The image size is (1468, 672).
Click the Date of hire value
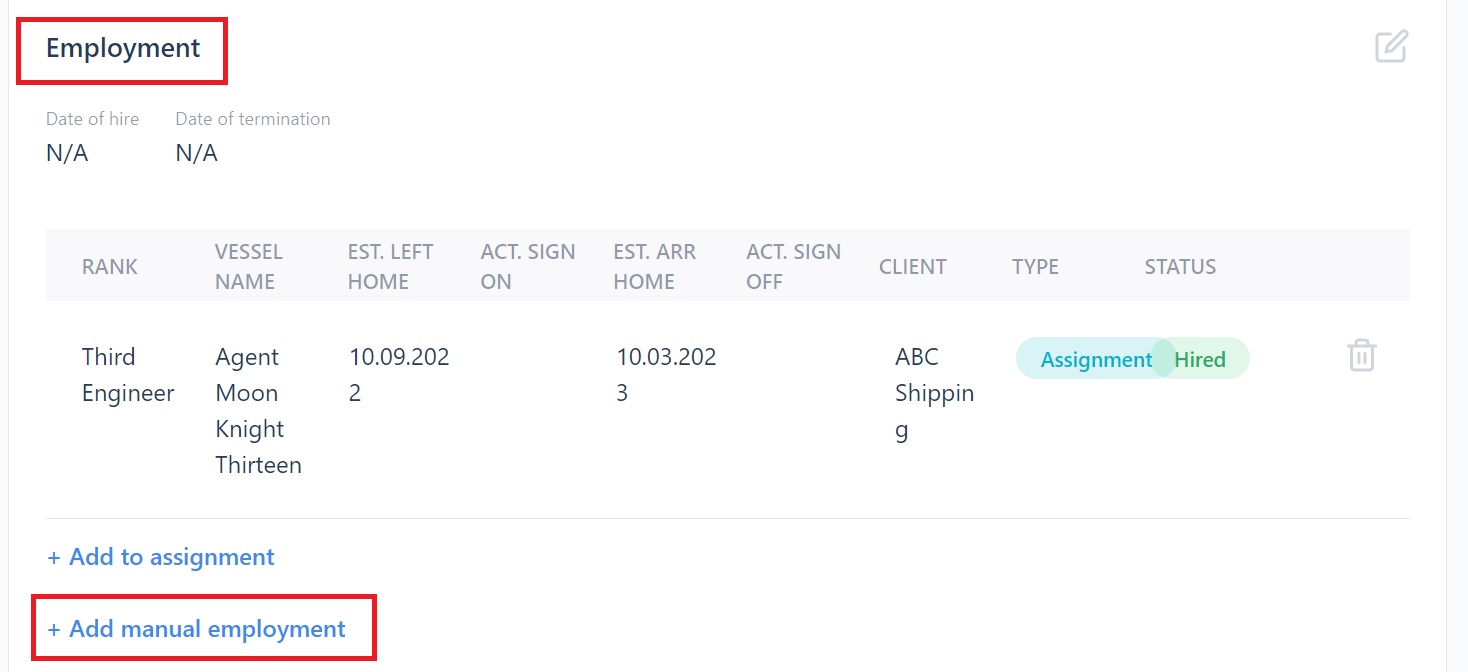(67, 153)
